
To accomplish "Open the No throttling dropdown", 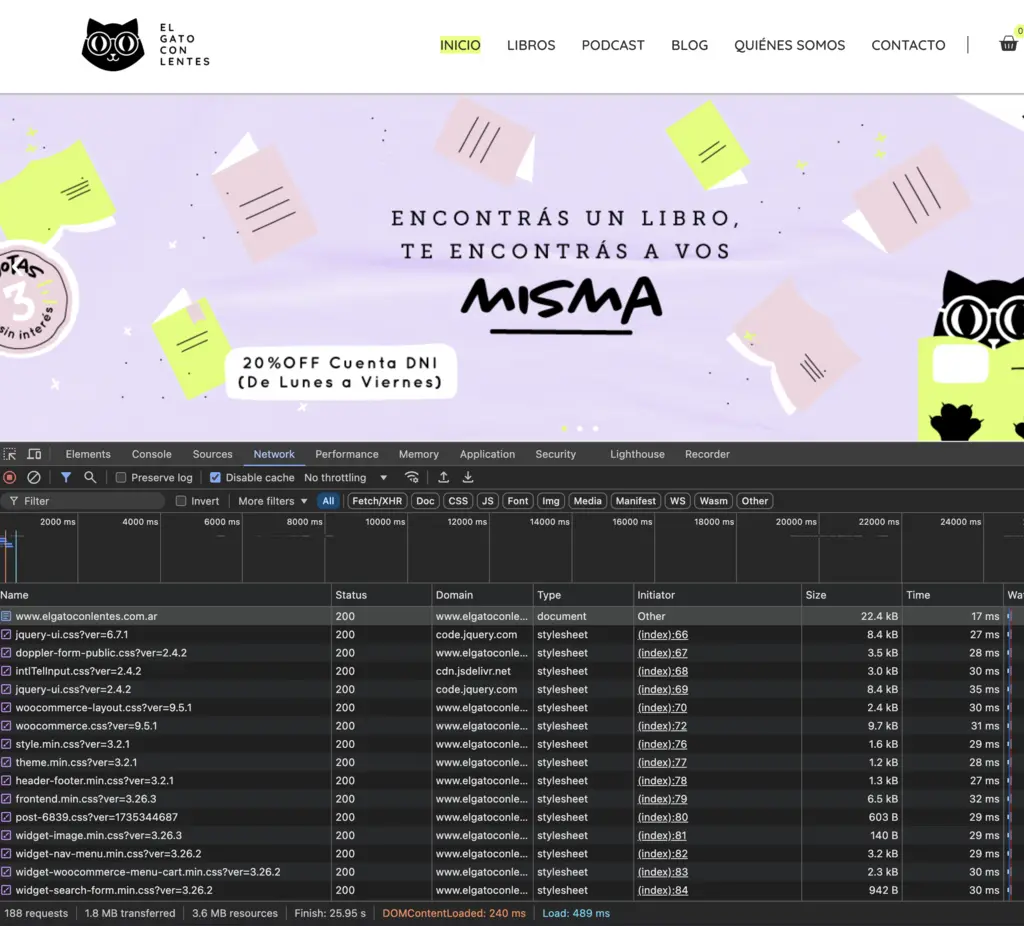I will (345, 478).
